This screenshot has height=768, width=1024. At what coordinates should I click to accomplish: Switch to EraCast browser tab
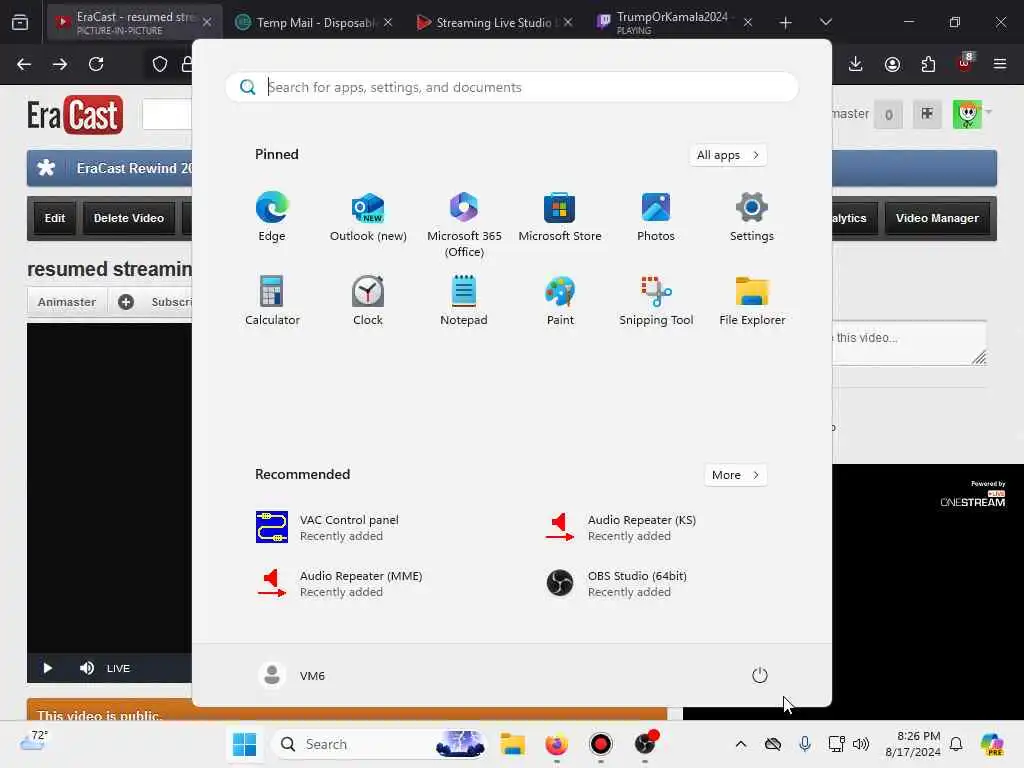(x=134, y=22)
